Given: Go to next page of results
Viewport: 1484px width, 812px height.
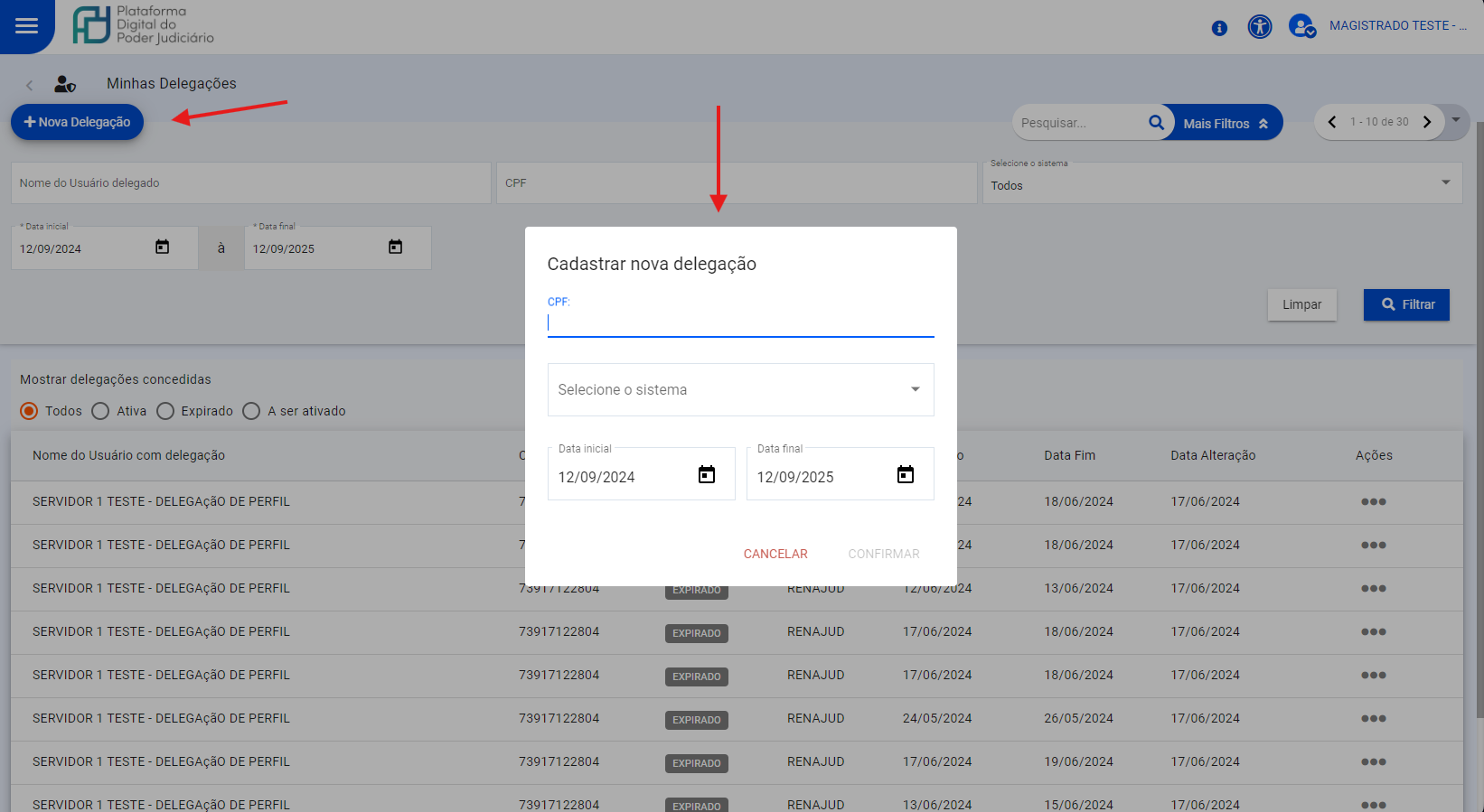Looking at the screenshot, I should tap(1427, 122).
